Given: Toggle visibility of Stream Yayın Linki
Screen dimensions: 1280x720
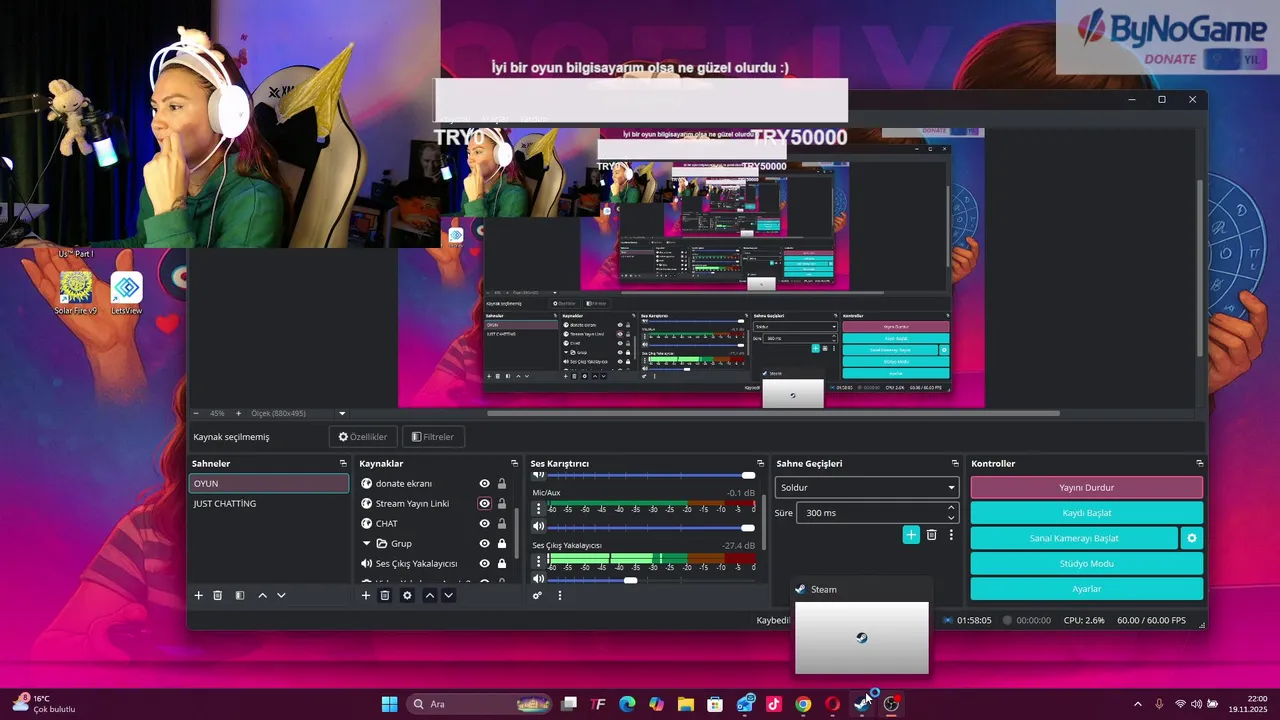Looking at the screenshot, I should (485, 504).
